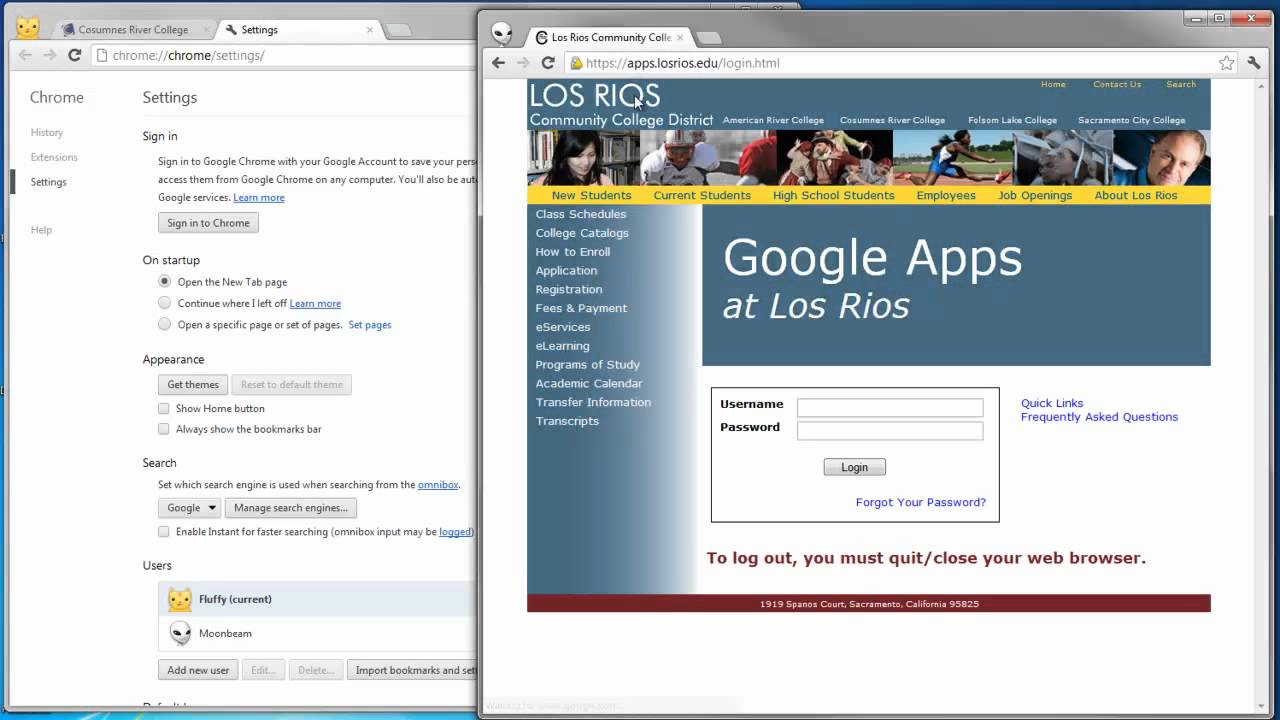This screenshot has height=720, width=1280.
Task: Open High School Students menu
Action: click(833, 195)
